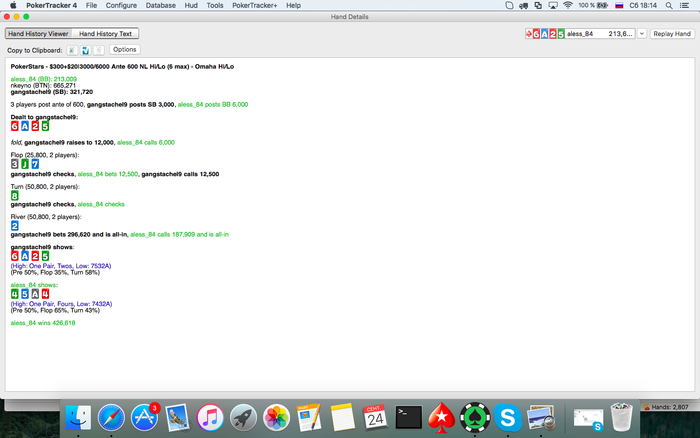Click the text "gangstachel9 (SB): 321,720"
Viewport: 700px width, 438px height.
(x=52, y=92)
